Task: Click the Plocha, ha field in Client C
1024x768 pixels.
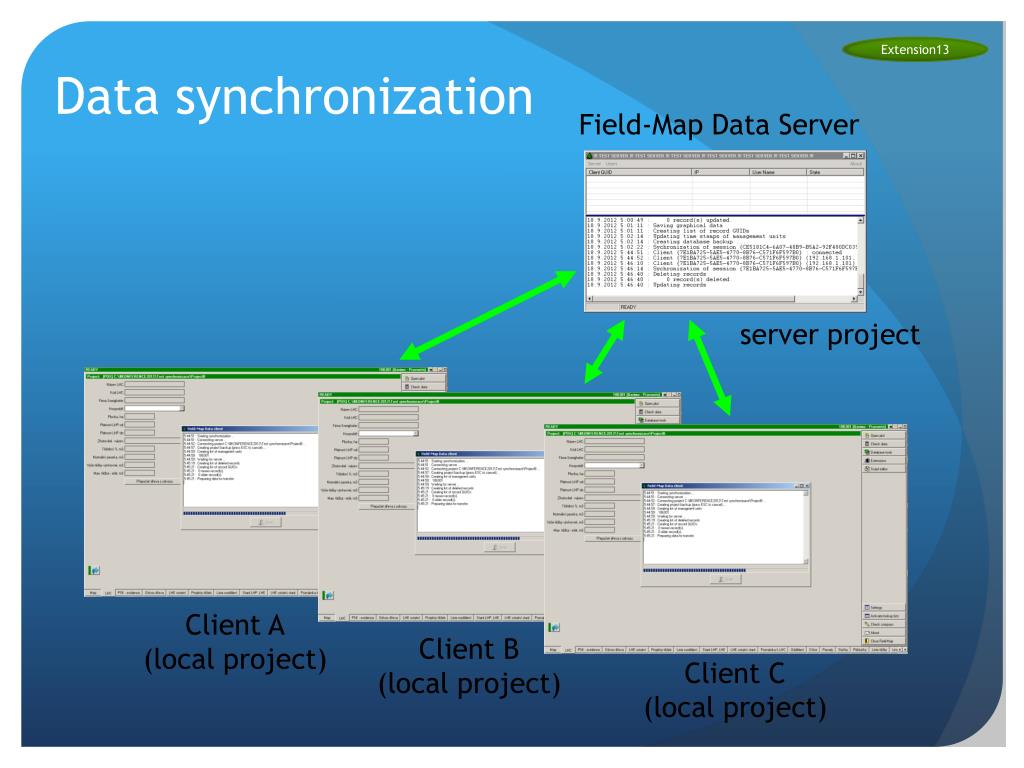Action: point(600,473)
